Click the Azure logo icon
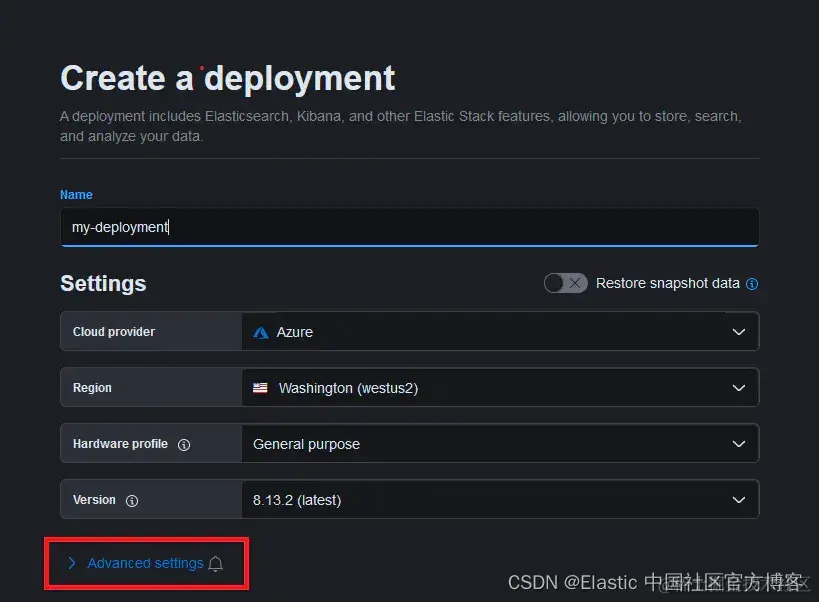This screenshot has height=602, width=819. [x=261, y=333]
